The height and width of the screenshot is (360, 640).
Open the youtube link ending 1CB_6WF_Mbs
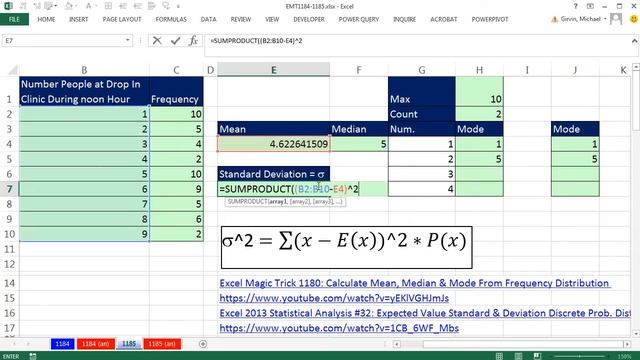pos(339,328)
